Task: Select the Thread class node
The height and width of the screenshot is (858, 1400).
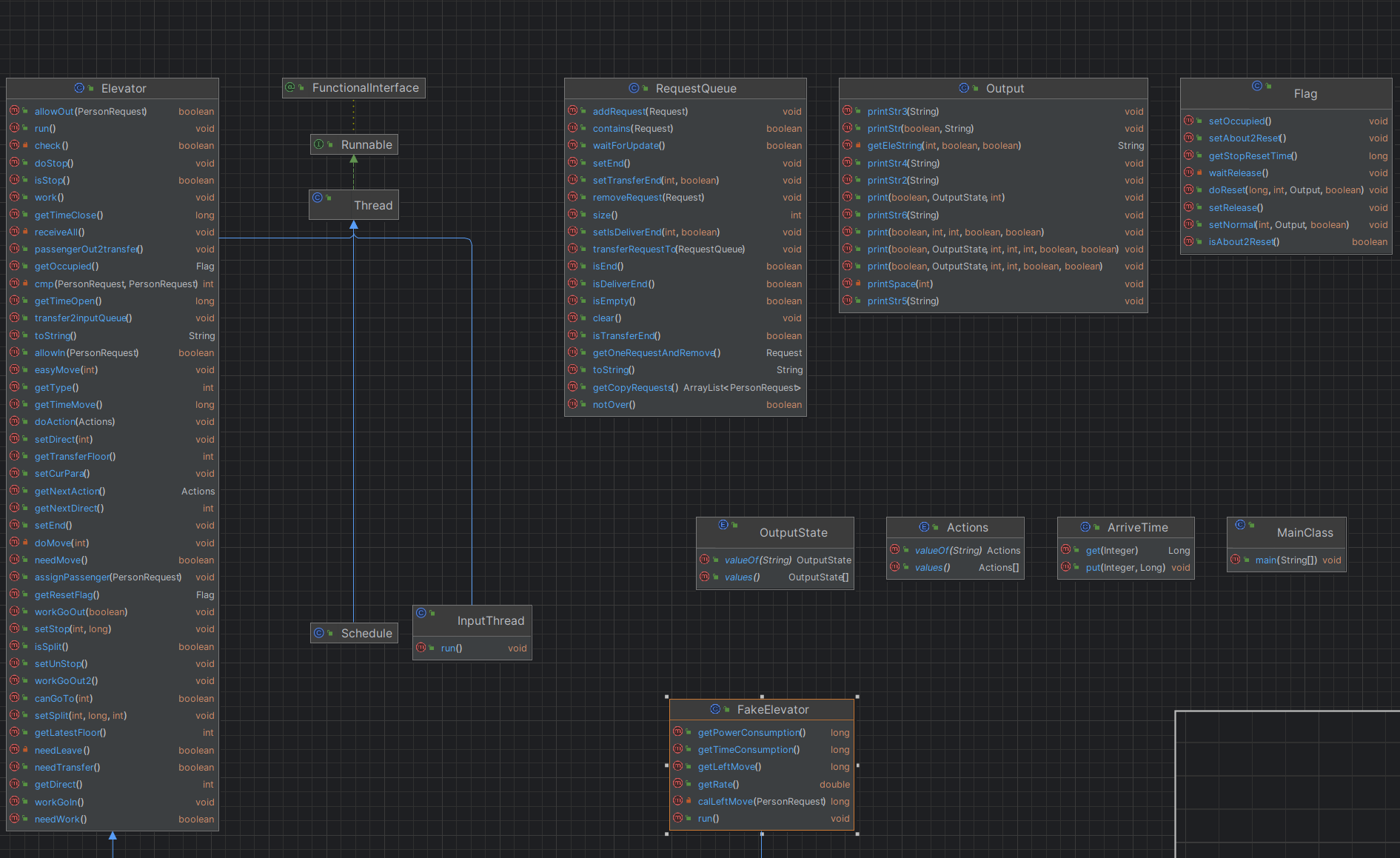Action: pyautogui.click(x=354, y=205)
